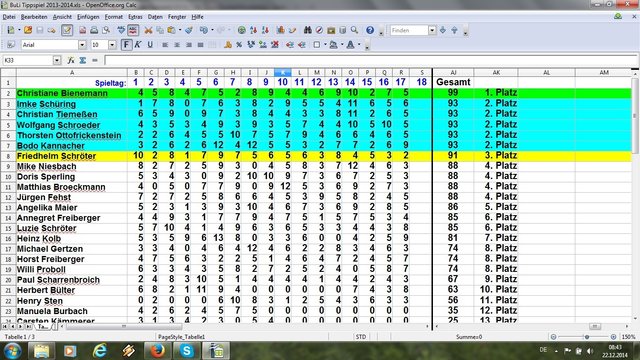
Task: Click the Find Next down arrow
Action: (442, 31)
